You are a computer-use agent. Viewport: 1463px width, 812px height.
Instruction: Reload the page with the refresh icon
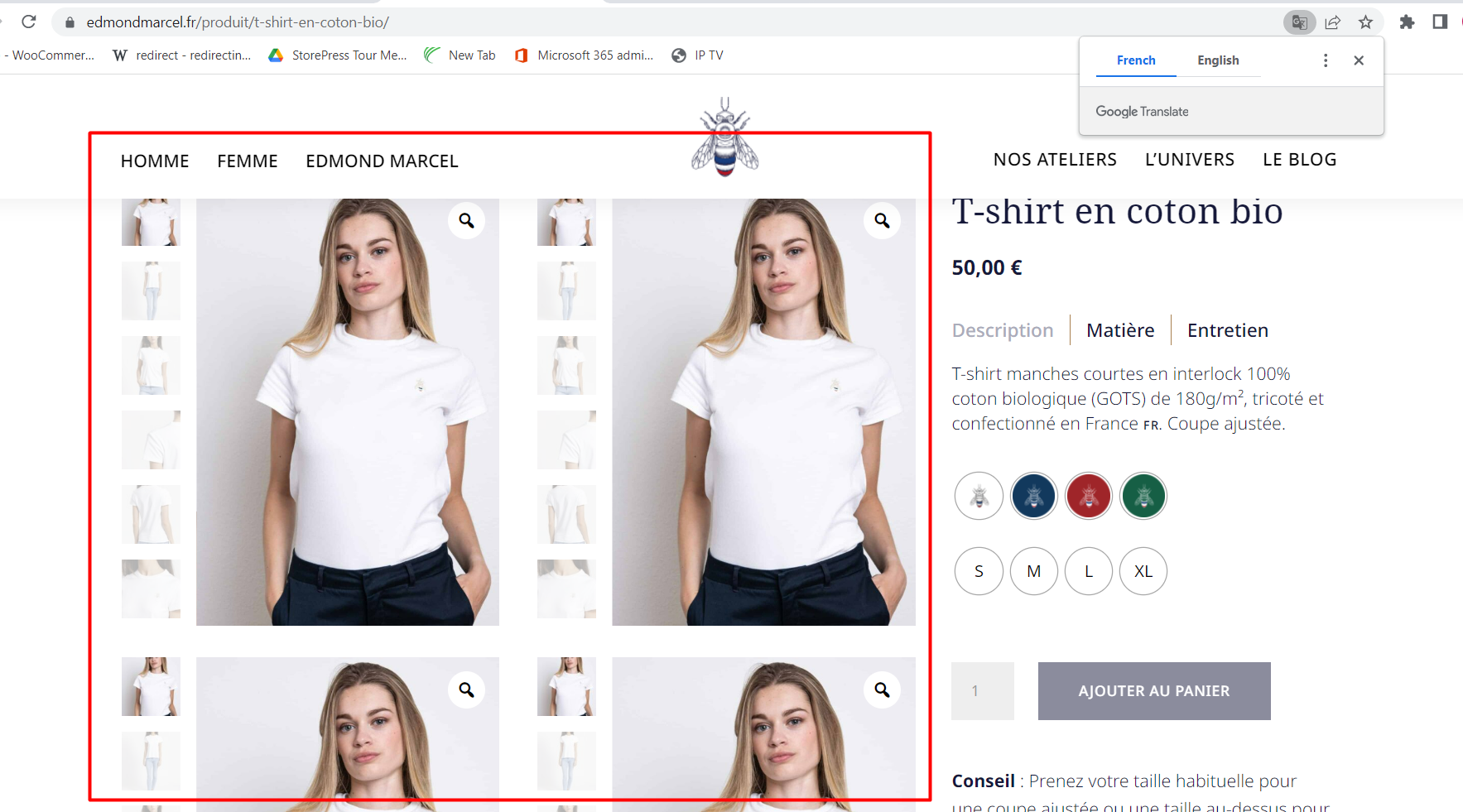29,22
